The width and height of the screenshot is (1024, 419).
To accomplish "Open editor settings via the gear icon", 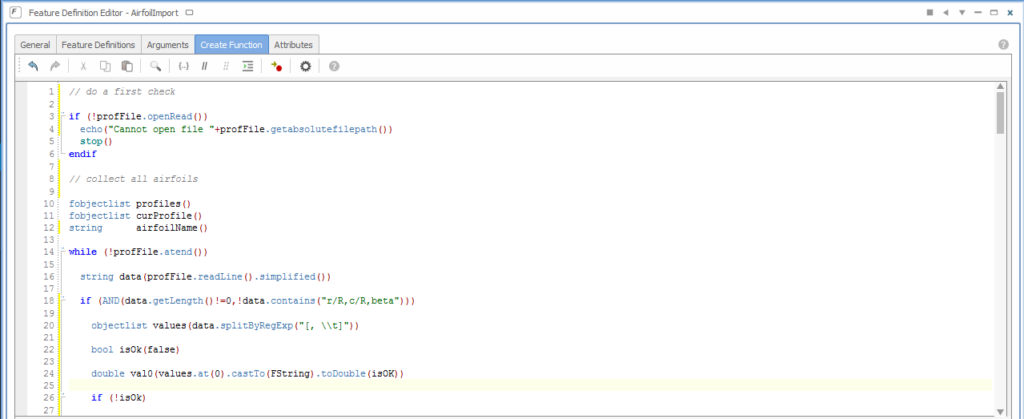I will 306,66.
